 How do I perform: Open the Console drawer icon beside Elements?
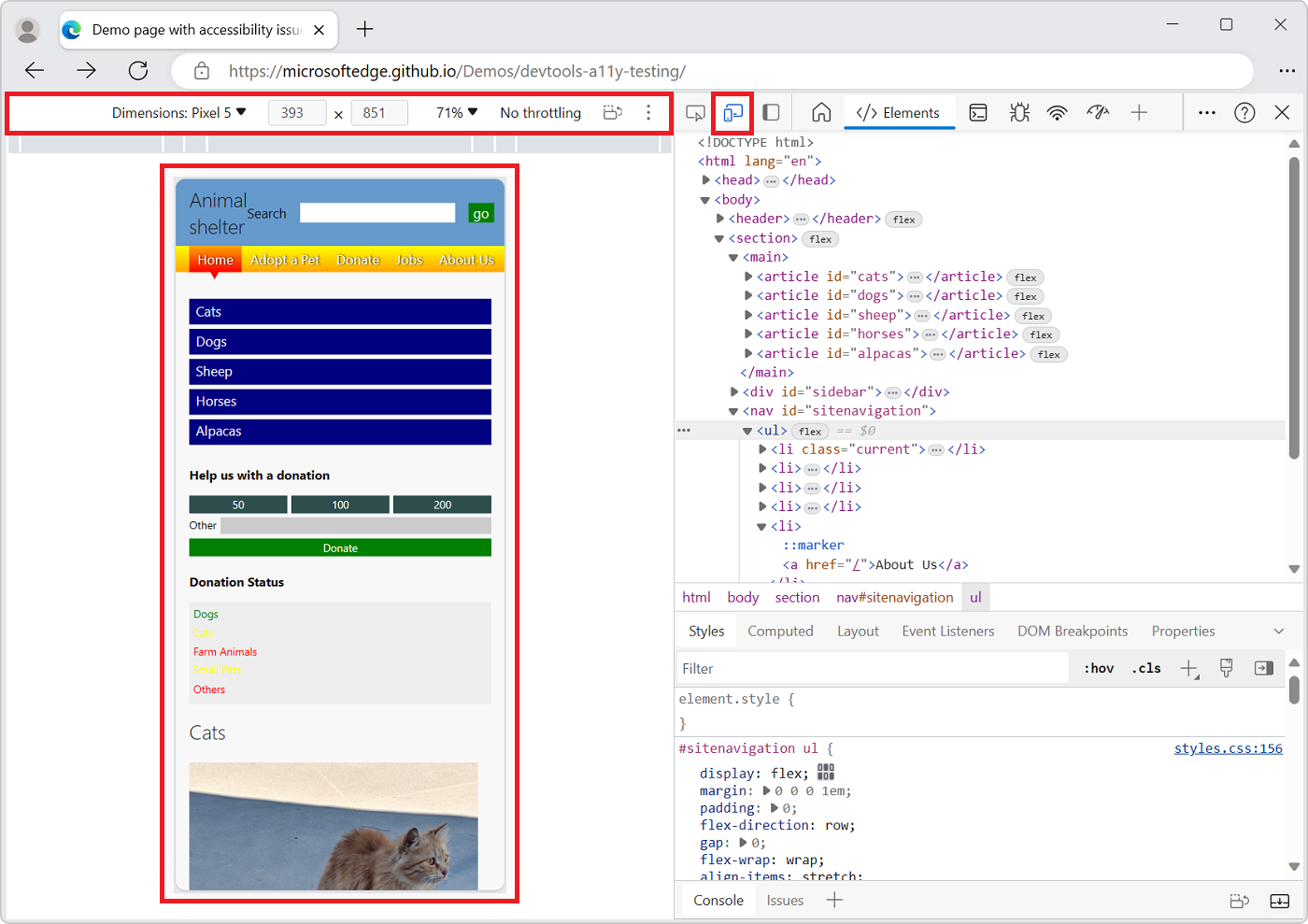(978, 112)
